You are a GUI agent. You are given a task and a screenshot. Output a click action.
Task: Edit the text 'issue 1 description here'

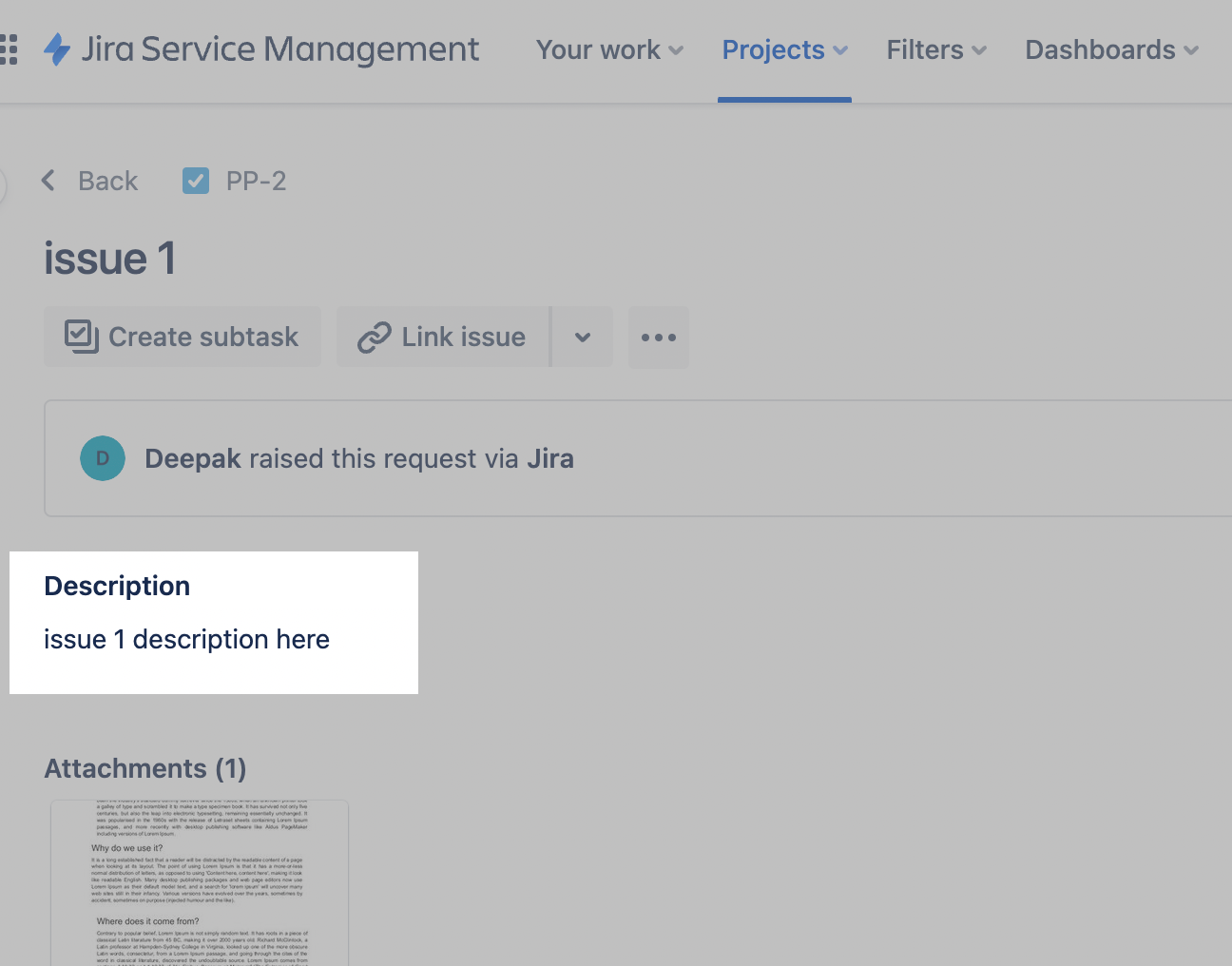[x=186, y=639]
